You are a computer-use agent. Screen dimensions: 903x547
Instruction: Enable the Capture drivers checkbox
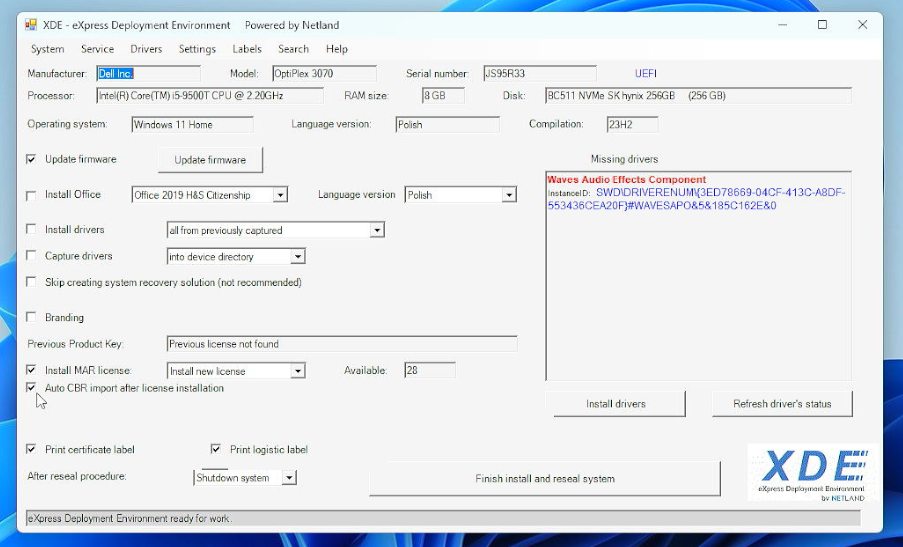coord(32,256)
